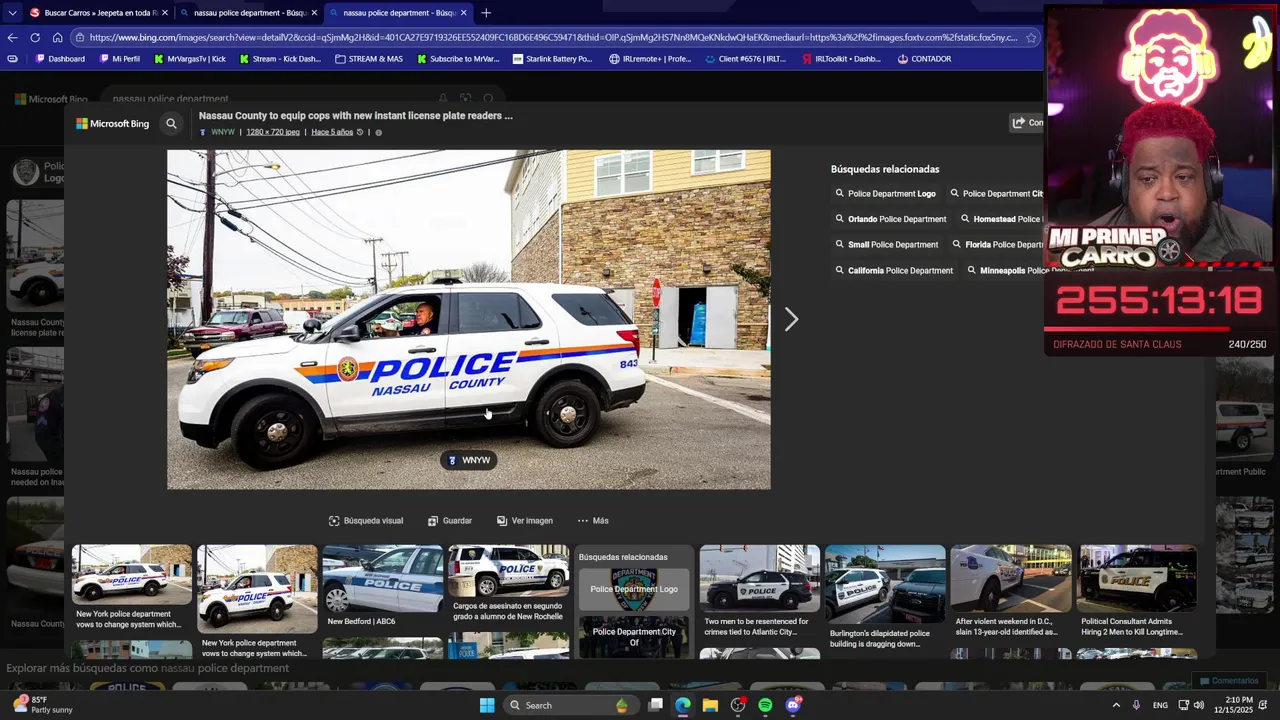Search related California Police Department
The height and width of the screenshot is (720, 1280).
pos(894,271)
